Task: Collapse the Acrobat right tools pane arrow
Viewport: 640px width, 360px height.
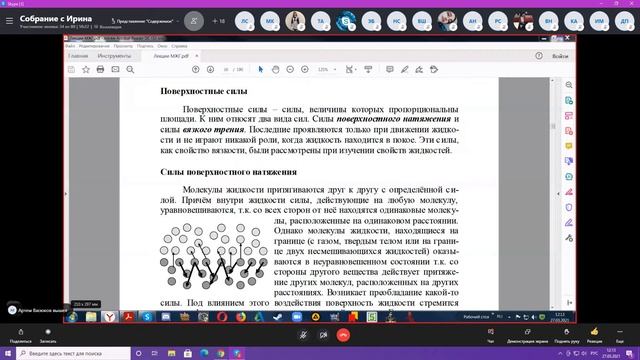Action: (x=558, y=193)
